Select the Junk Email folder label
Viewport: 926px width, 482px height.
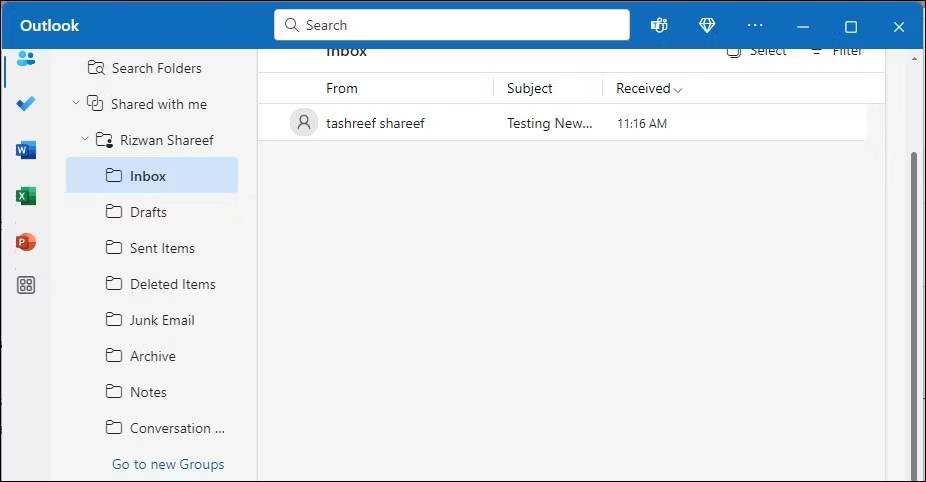point(162,320)
